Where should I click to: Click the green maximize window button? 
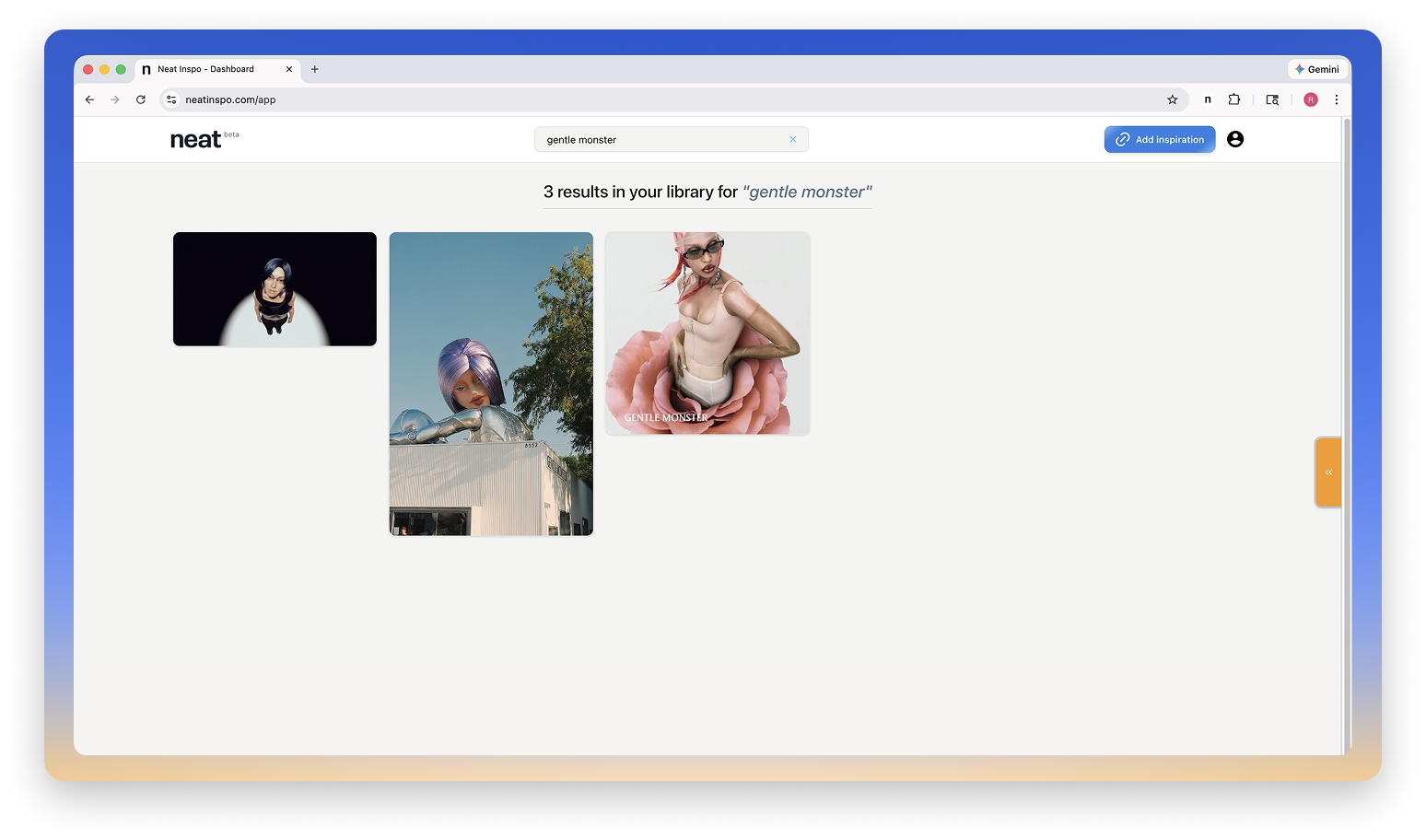point(121,69)
